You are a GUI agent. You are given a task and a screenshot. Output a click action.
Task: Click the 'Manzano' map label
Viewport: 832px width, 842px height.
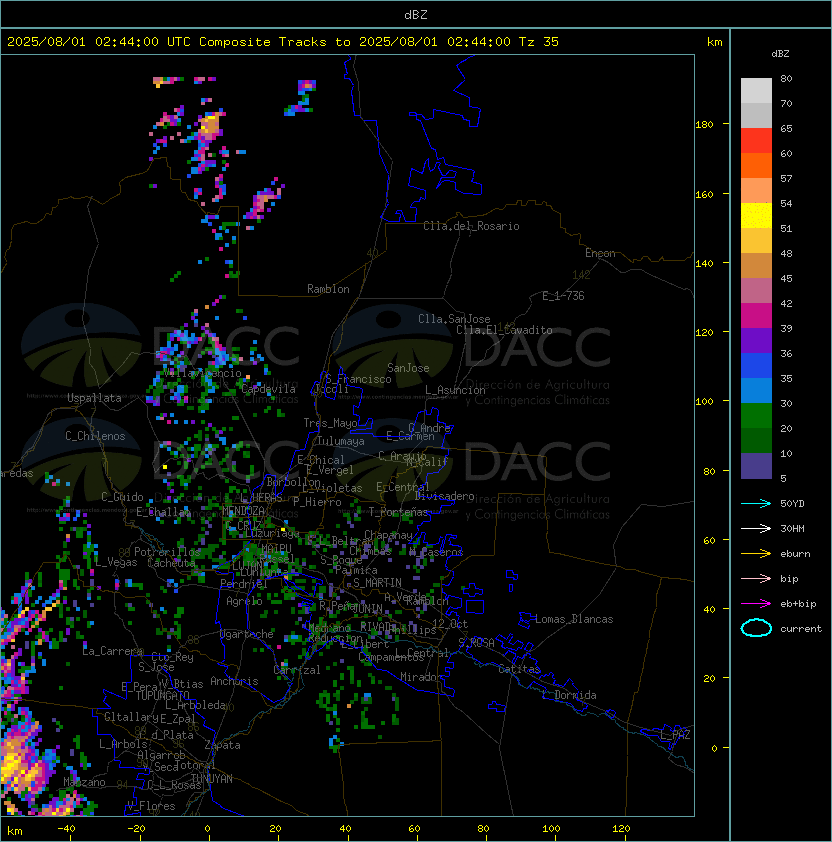(84, 782)
